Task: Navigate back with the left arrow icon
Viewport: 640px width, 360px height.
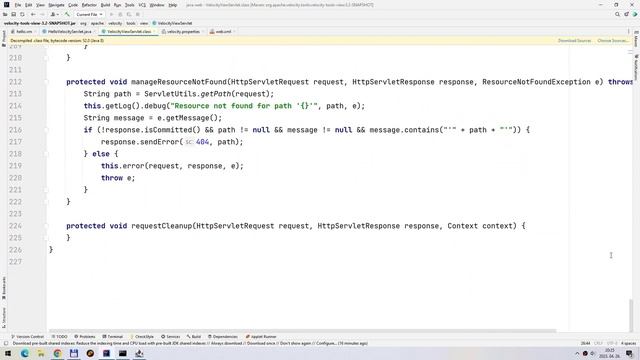Action: (x=33, y=14)
